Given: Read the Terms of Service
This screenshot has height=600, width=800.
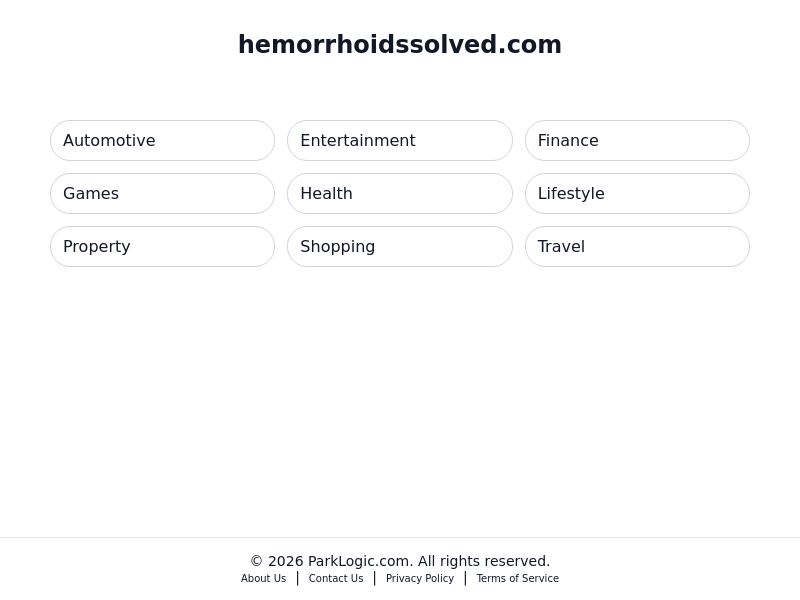Looking at the screenshot, I should click(x=517, y=578).
